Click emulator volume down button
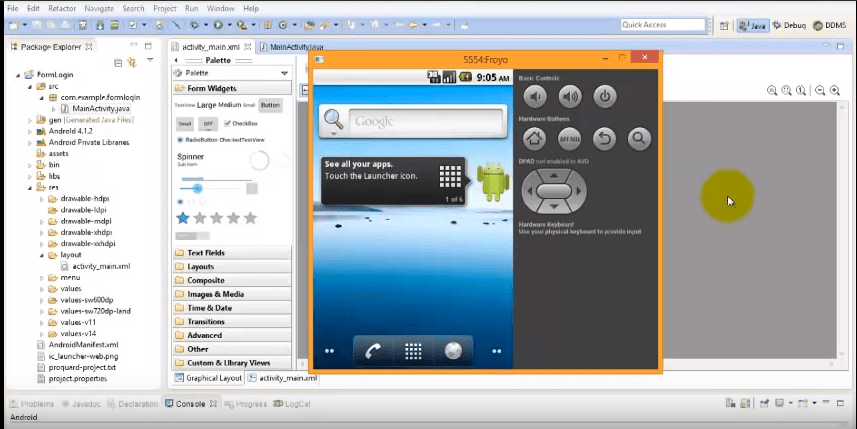The image size is (857, 429). click(535, 97)
